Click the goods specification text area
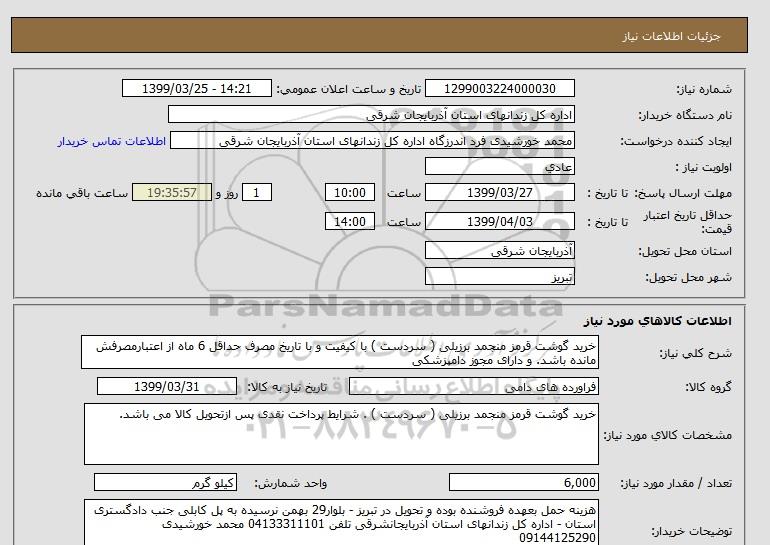 click(x=341, y=434)
